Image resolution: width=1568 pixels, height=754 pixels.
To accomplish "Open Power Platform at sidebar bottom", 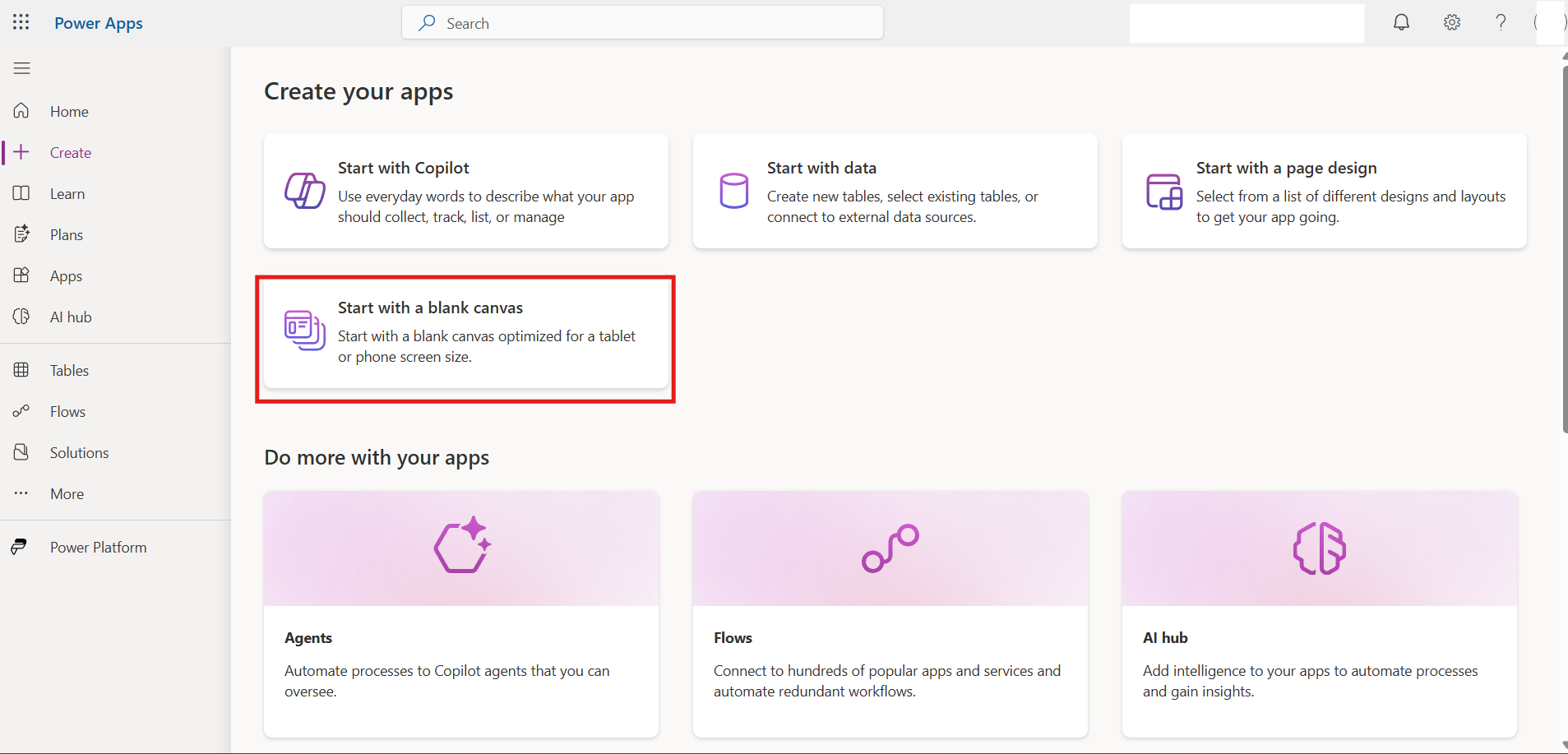I will [x=97, y=547].
